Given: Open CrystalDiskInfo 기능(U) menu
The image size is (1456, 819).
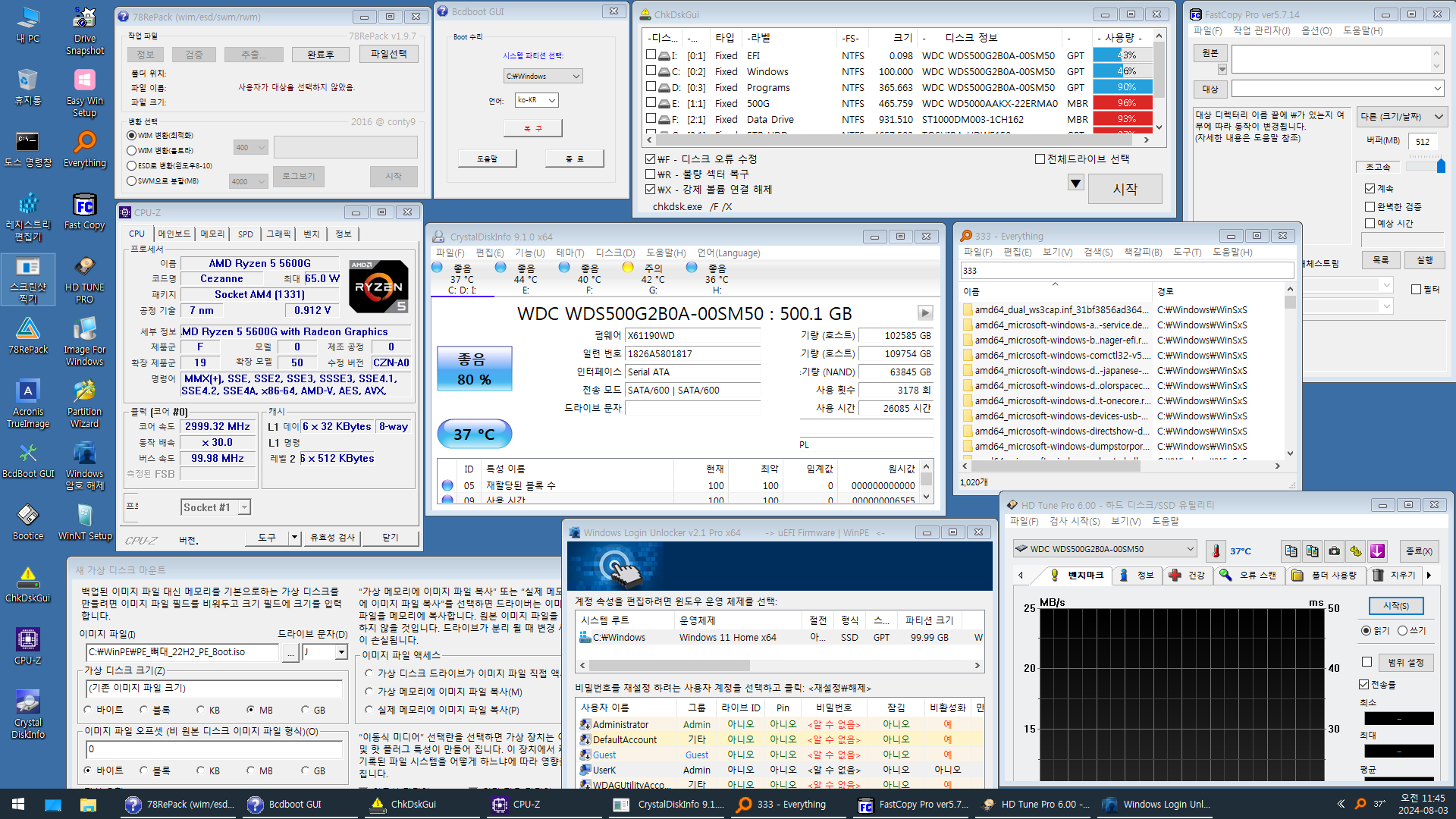Looking at the screenshot, I should (x=529, y=253).
